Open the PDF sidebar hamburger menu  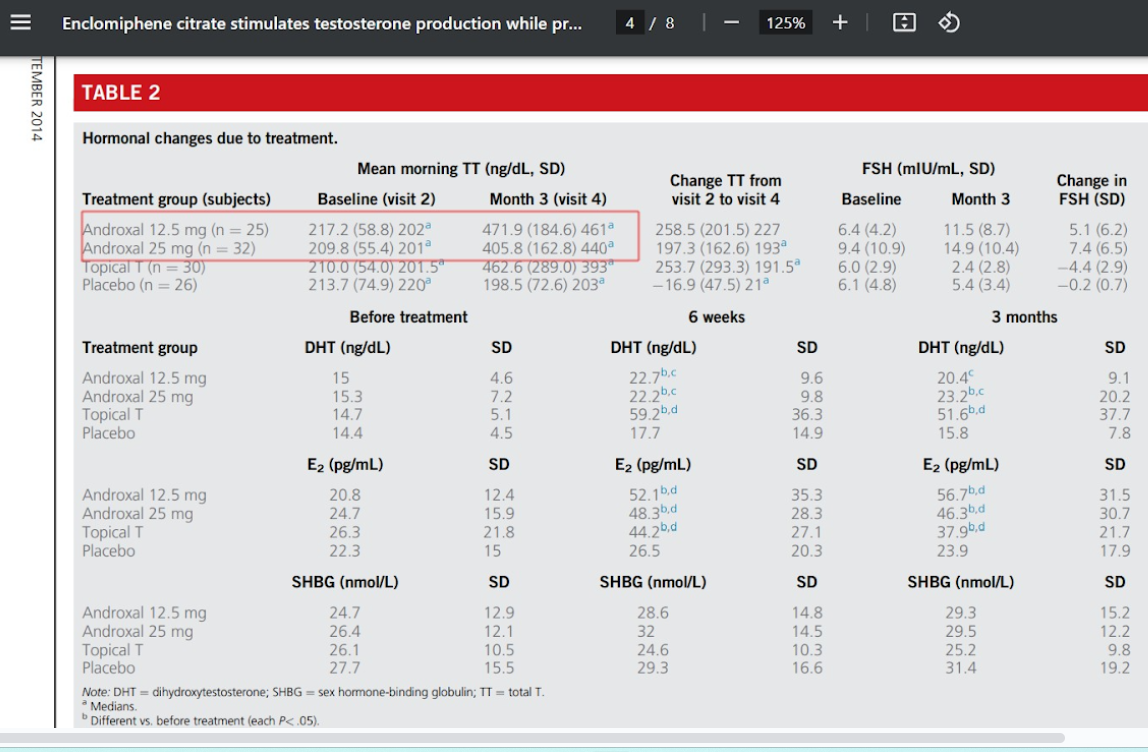(20, 23)
